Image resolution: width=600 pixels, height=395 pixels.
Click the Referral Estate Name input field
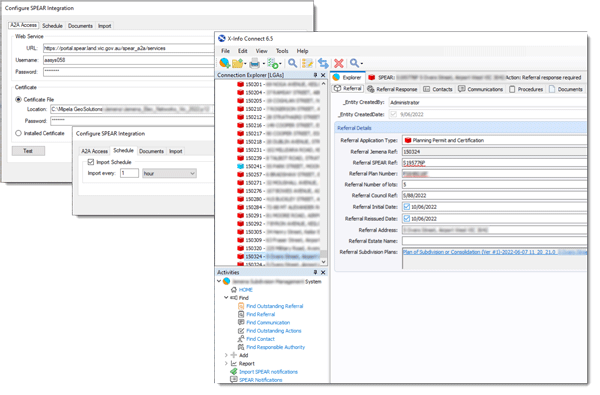click(494, 241)
